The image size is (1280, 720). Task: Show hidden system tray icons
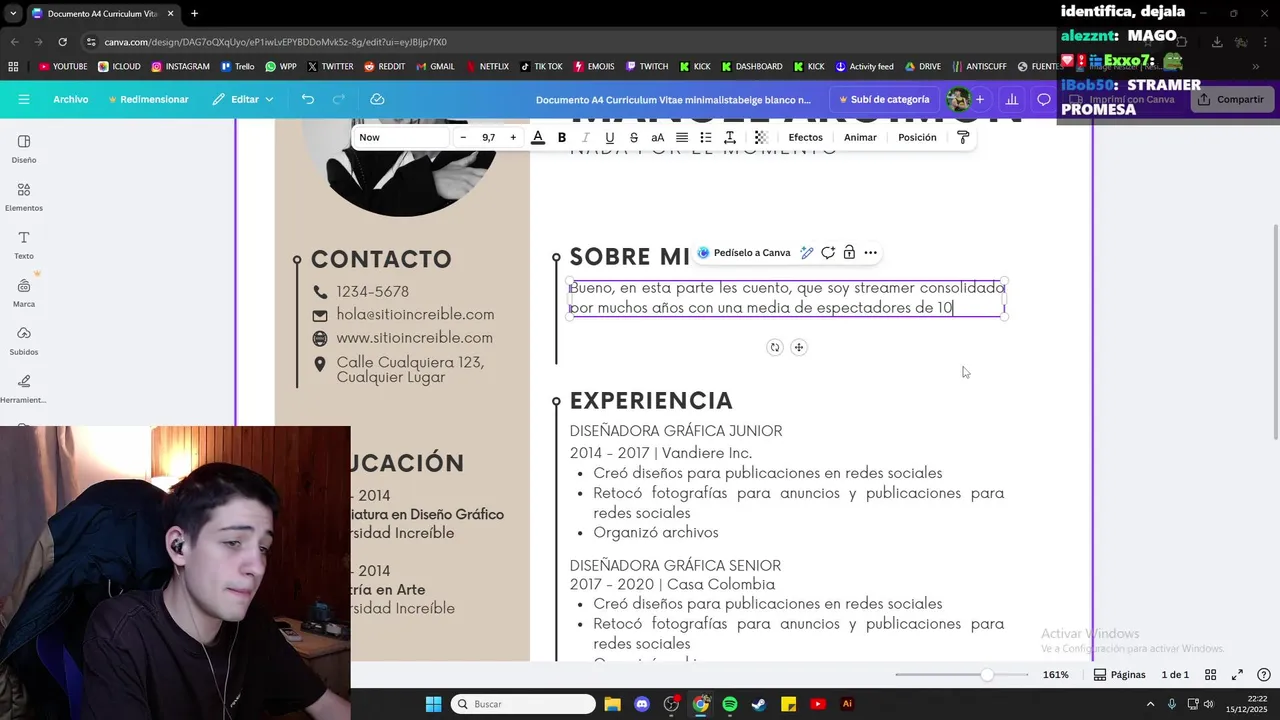[1151, 704]
